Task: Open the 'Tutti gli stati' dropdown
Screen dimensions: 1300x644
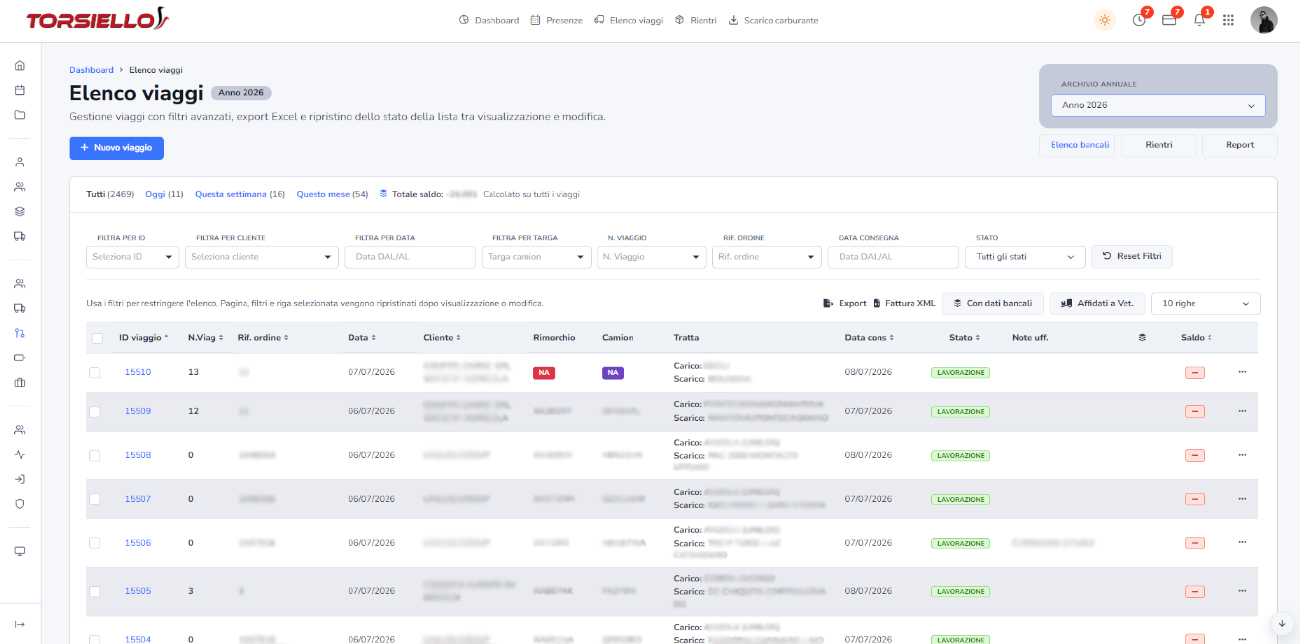Action: pyautogui.click(x=1025, y=257)
